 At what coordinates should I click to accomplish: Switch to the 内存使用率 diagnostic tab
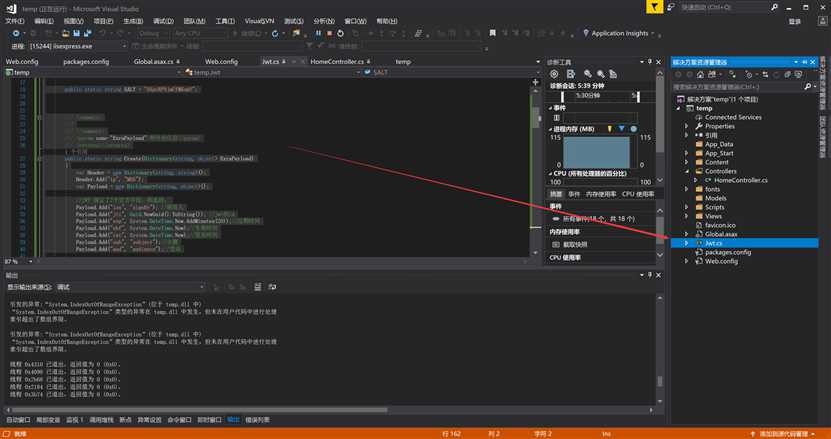tap(601, 194)
